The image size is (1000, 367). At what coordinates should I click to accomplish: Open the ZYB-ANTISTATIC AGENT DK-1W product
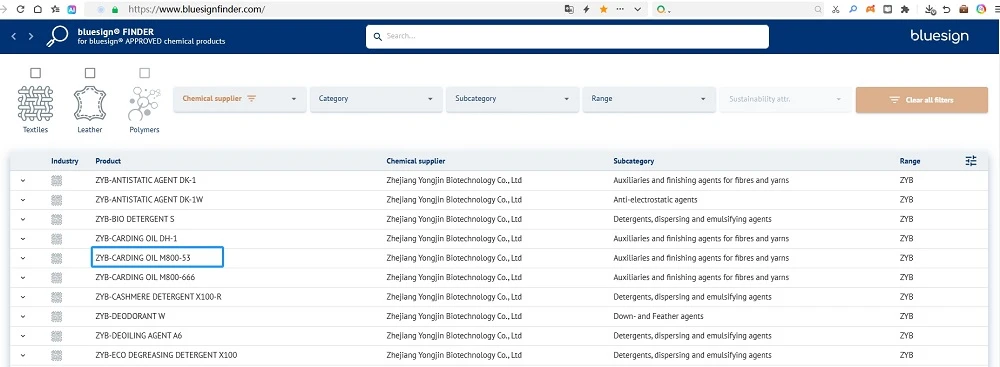(x=149, y=200)
